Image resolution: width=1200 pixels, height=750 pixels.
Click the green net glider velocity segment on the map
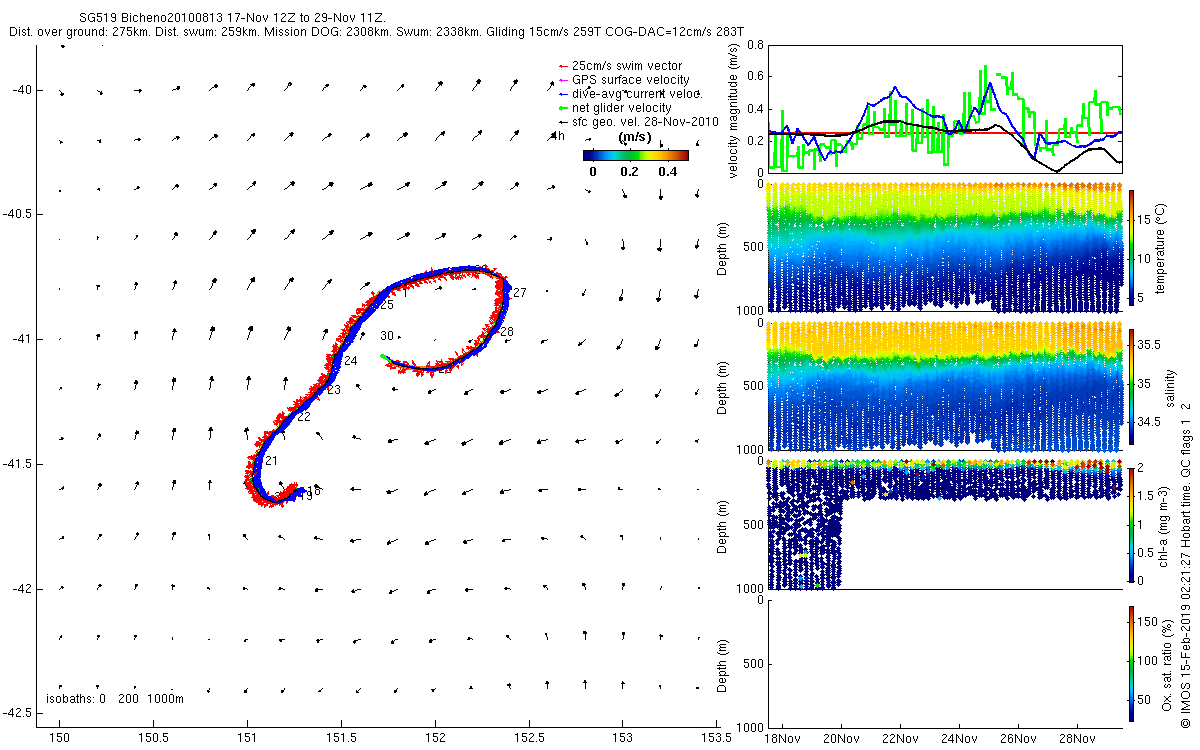click(385, 358)
